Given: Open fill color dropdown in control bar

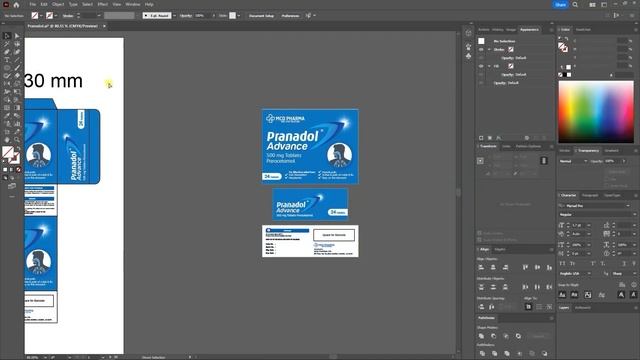Looking at the screenshot, I should pyautogui.click(x=42, y=16).
